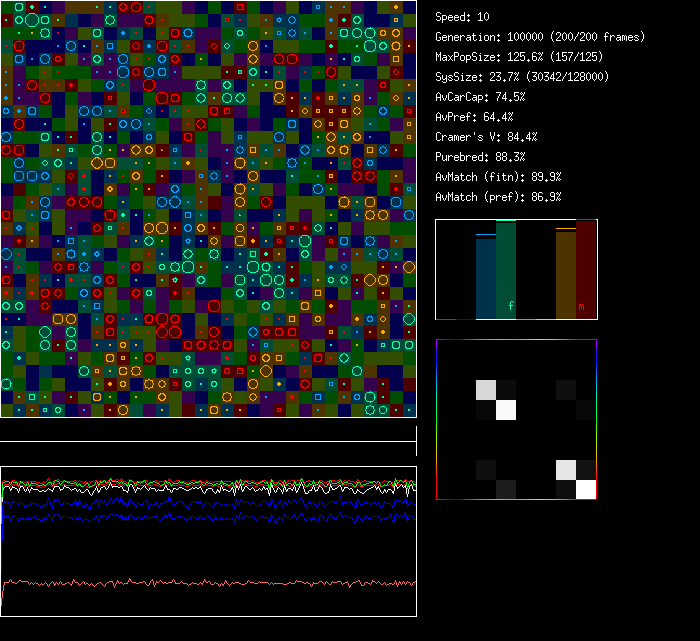Click the white cell in heatmap's bottom-right corner

(586, 489)
